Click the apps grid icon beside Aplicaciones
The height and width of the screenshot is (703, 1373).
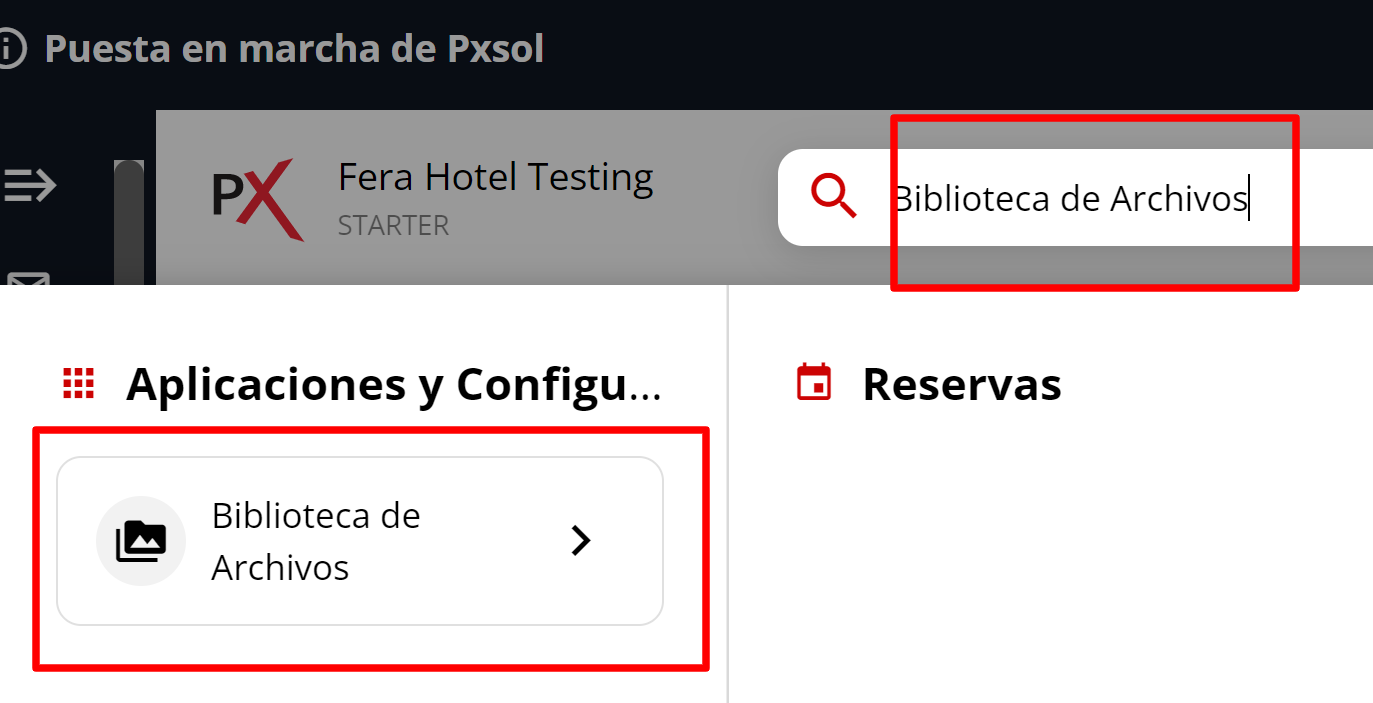[x=79, y=383]
